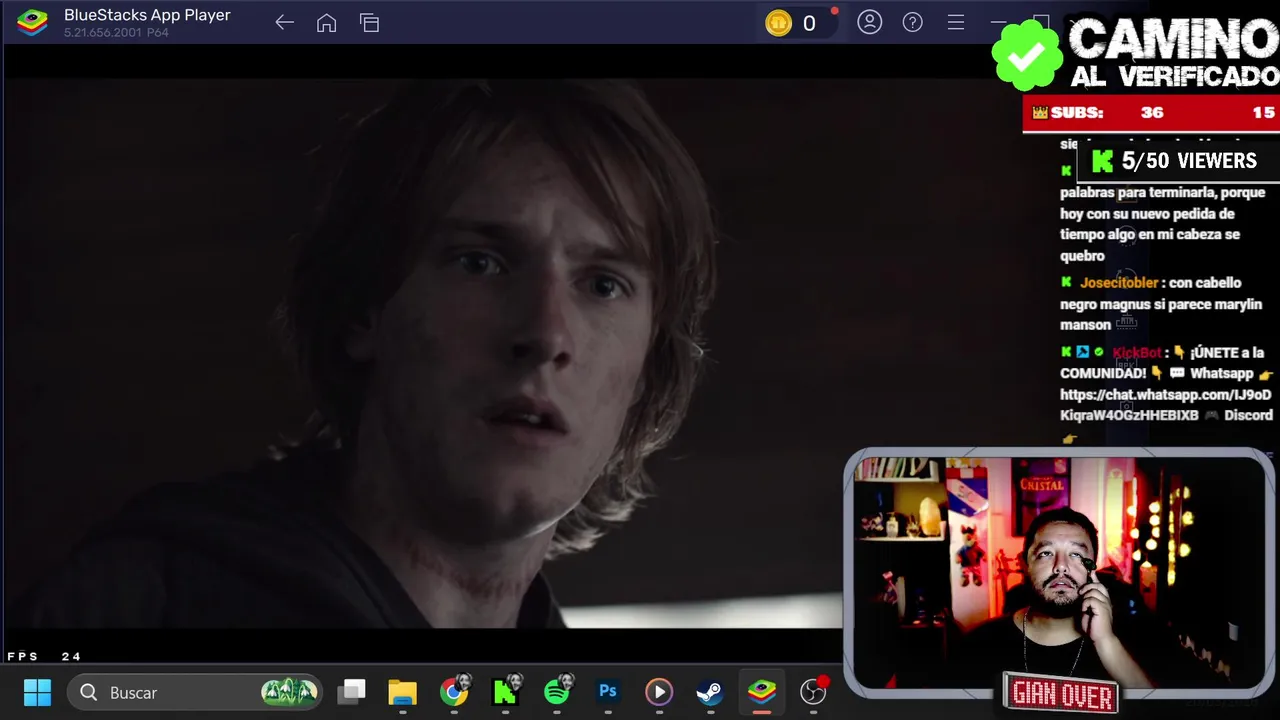Screen dimensions: 1280x720
Task: Go to the BlueStacks home screen
Action: (x=326, y=23)
